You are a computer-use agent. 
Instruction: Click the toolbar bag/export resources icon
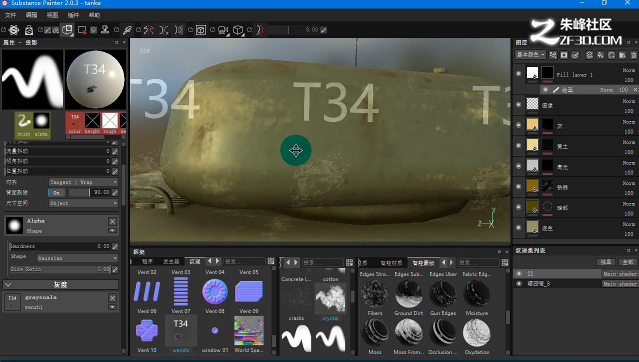(29, 30)
